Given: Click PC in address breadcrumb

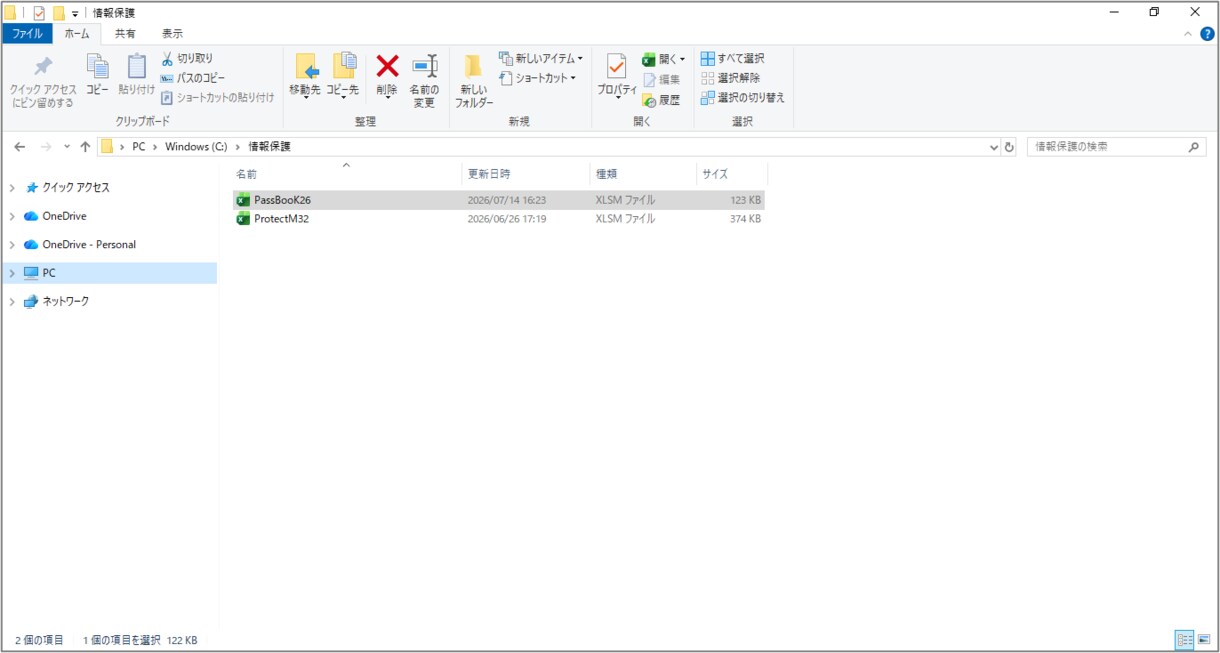Looking at the screenshot, I should (139, 147).
